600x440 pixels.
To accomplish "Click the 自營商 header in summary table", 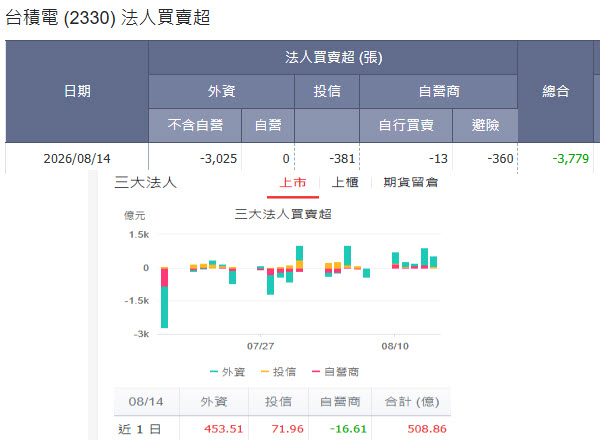I will point(340,401).
